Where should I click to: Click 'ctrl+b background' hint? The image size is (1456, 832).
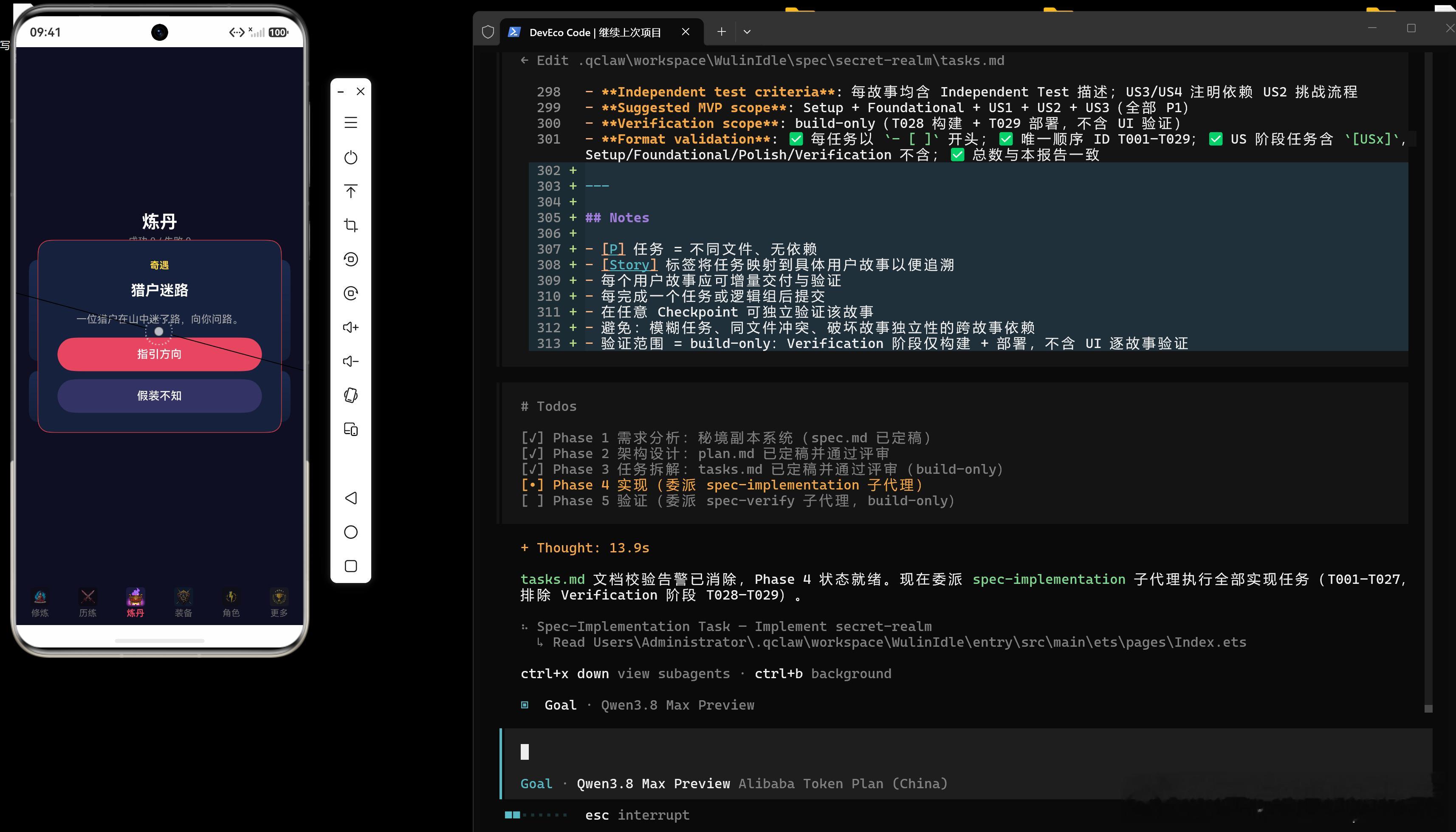click(823, 674)
